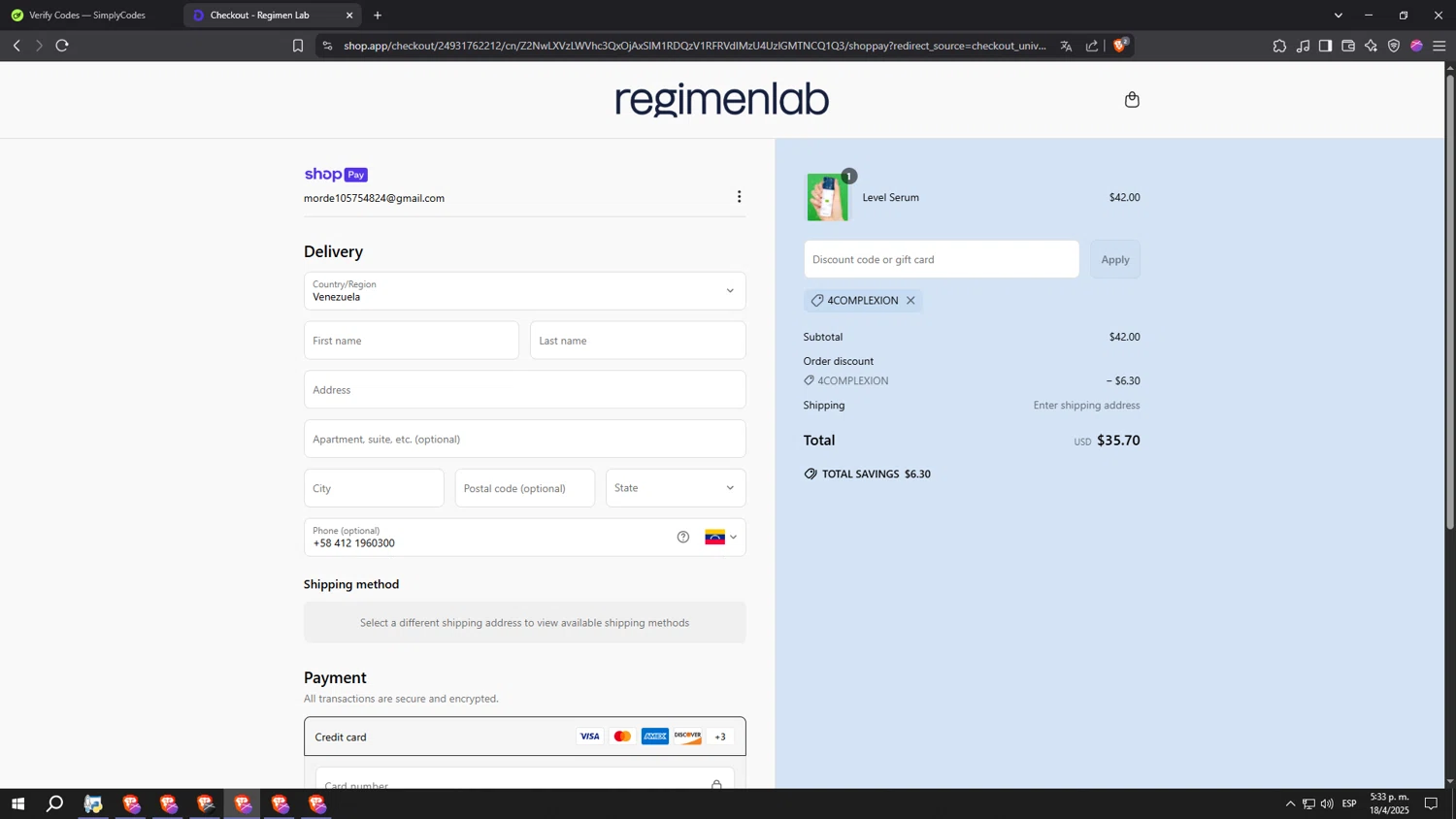Click the Level Serum product thumbnail
The width and height of the screenshot is (1456, 819).
coord(827,198)
